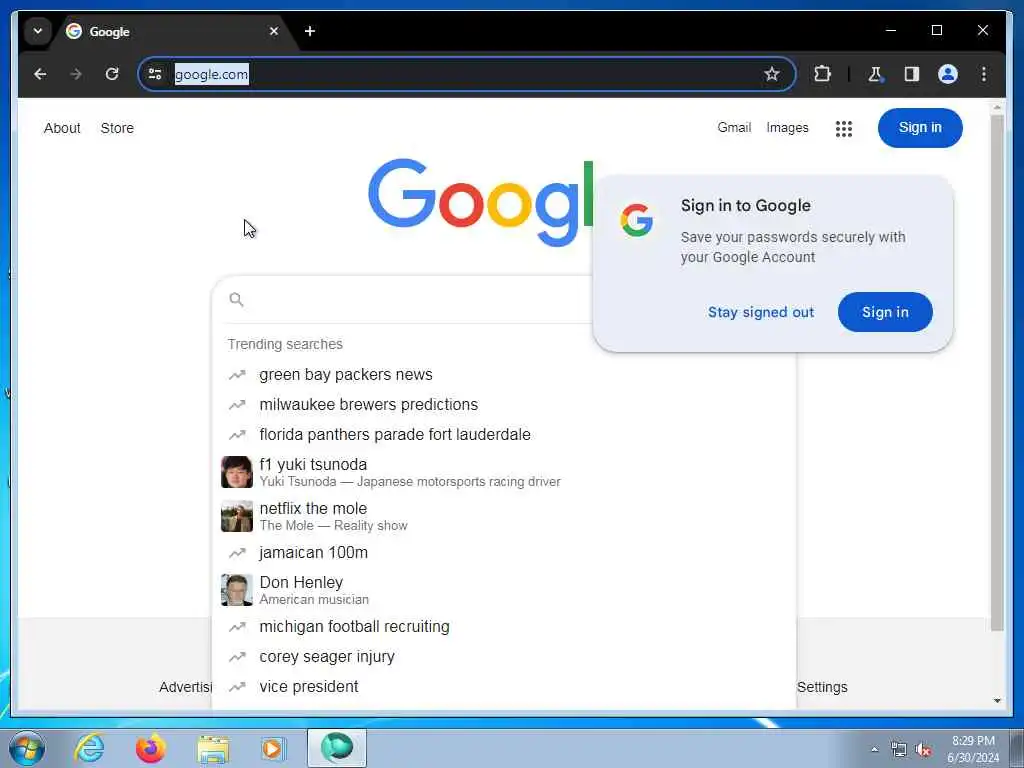Click Yuki Tsunoda thumbnail photo
This screenshot has width=1024, height=768.
click(236, 472)
